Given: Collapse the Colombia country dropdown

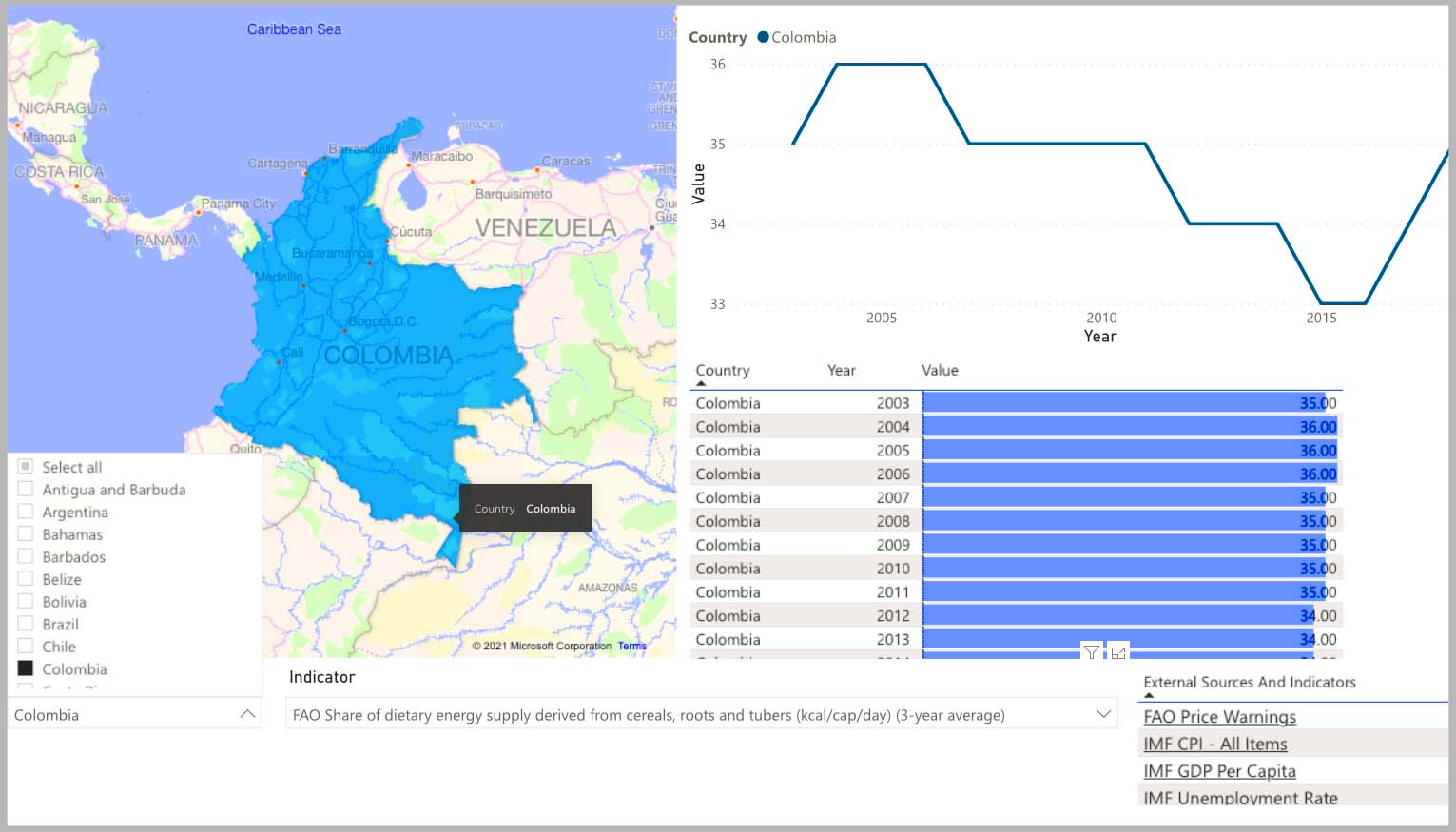Looking at the screenshot, I should (247, 714).
